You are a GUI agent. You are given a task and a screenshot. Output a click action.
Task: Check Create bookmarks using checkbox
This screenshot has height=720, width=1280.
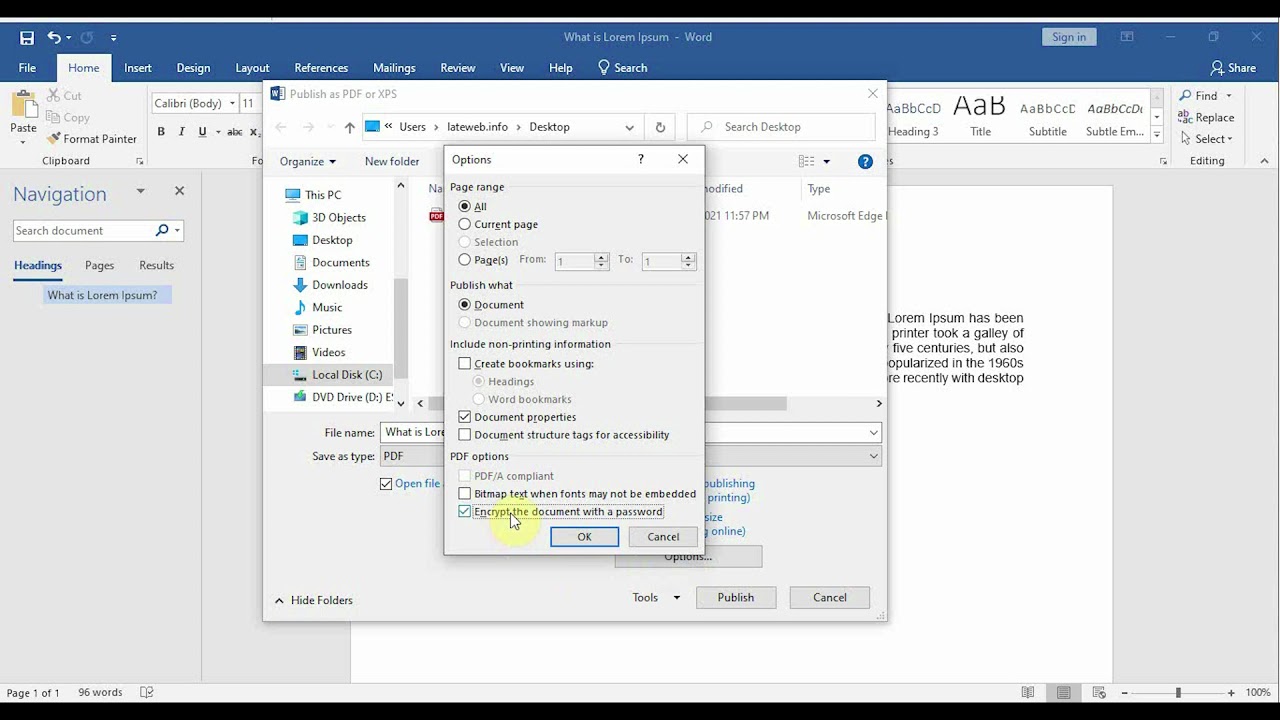[464, 364]
